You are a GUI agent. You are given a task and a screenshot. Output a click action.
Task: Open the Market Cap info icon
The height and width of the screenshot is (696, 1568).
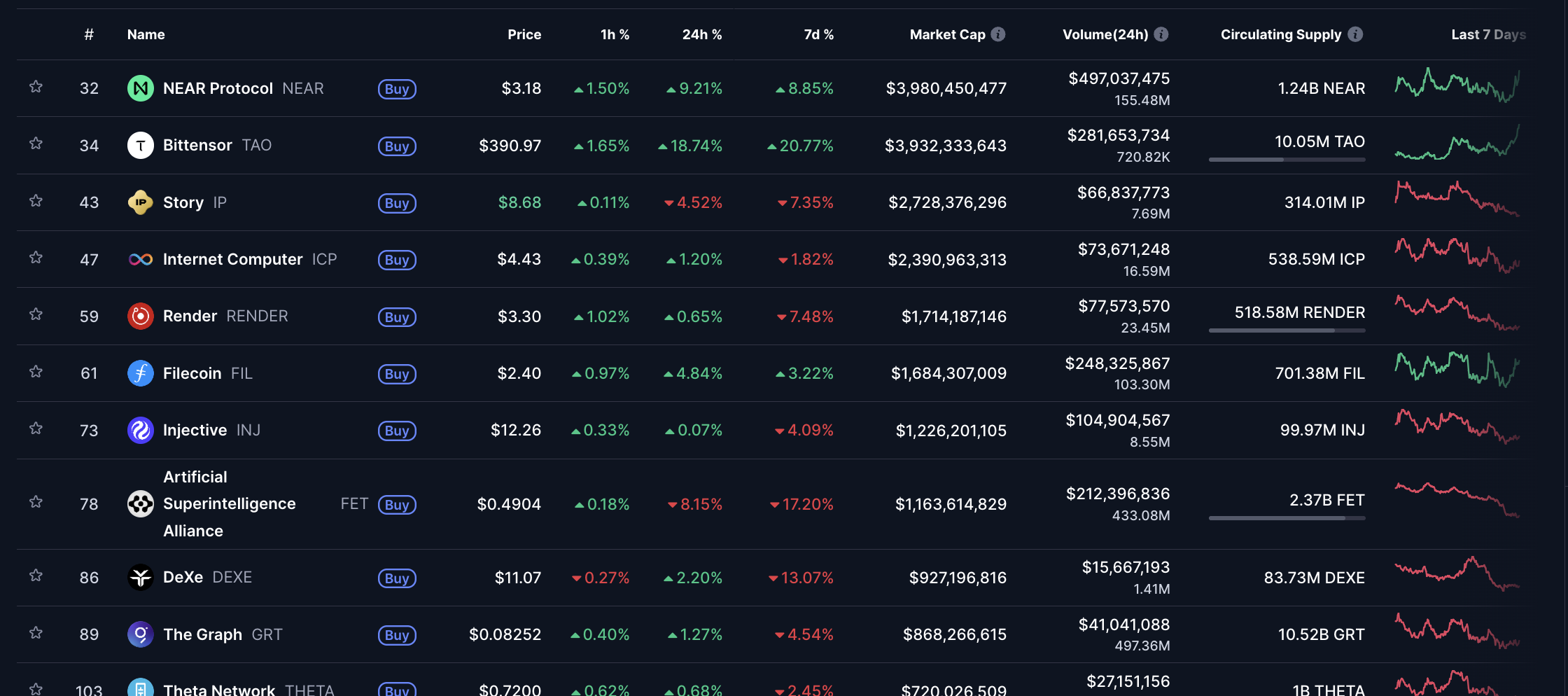click(998, 34)
